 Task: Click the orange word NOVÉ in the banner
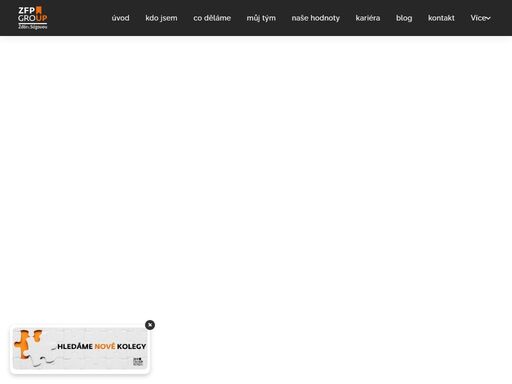(105, 347)
